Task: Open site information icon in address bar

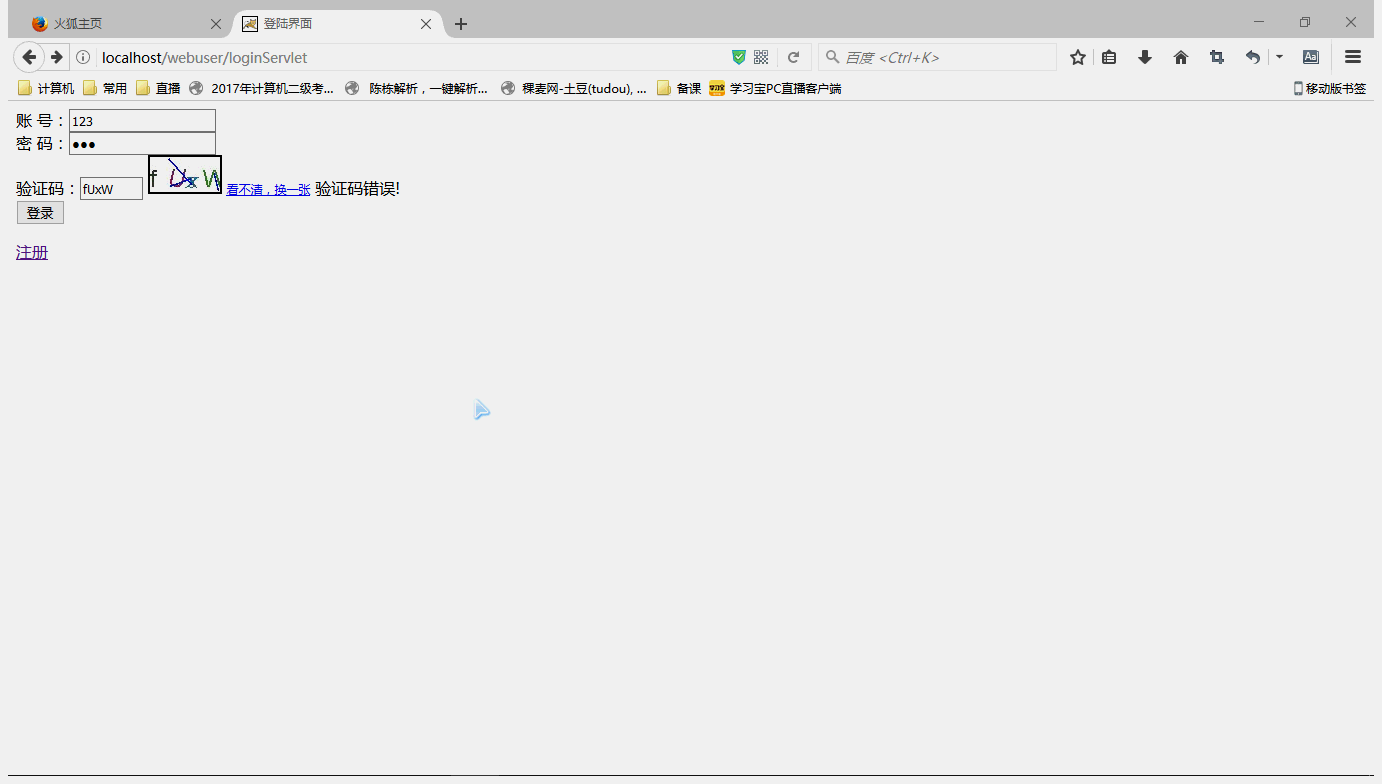Action: (x=83, y=57)
